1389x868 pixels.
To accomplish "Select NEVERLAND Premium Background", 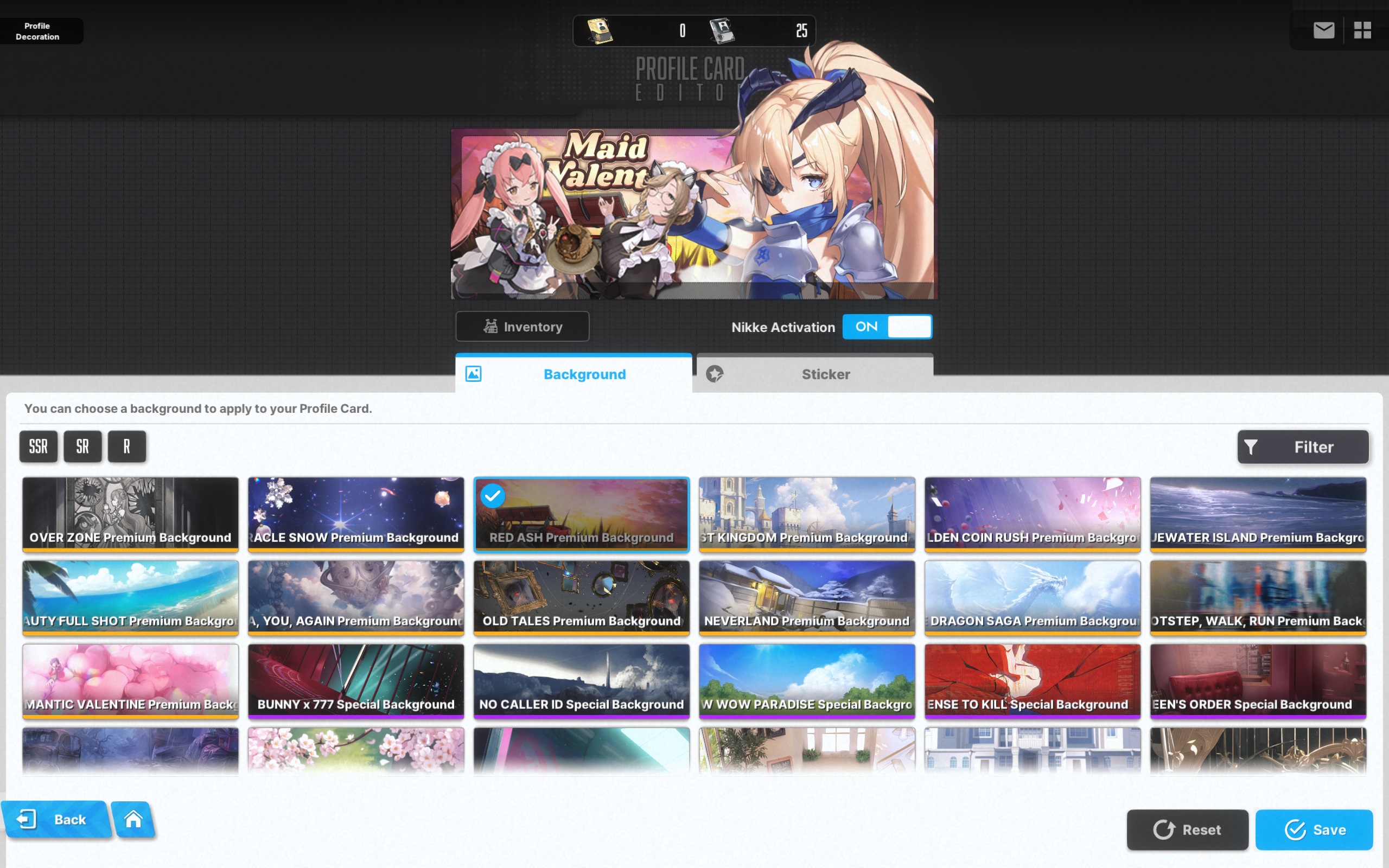I will pos(807,598).
